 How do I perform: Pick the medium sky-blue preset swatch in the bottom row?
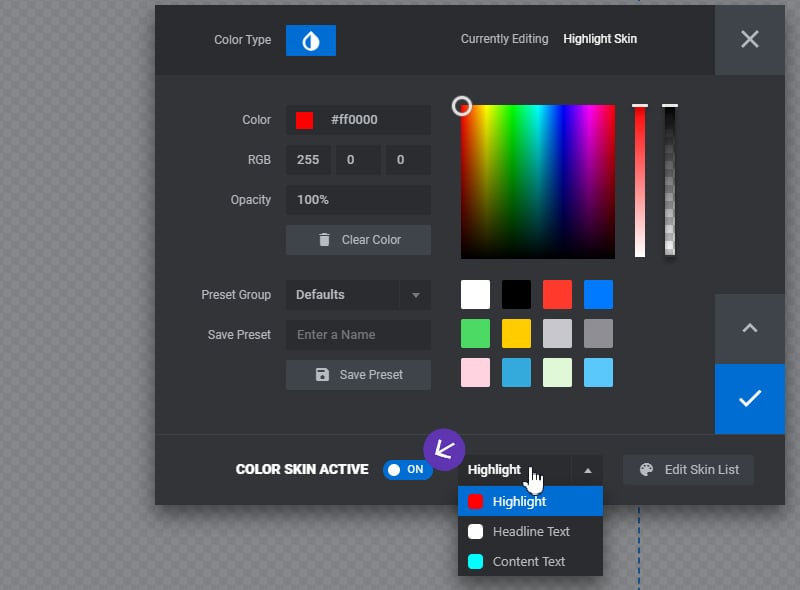516,373
